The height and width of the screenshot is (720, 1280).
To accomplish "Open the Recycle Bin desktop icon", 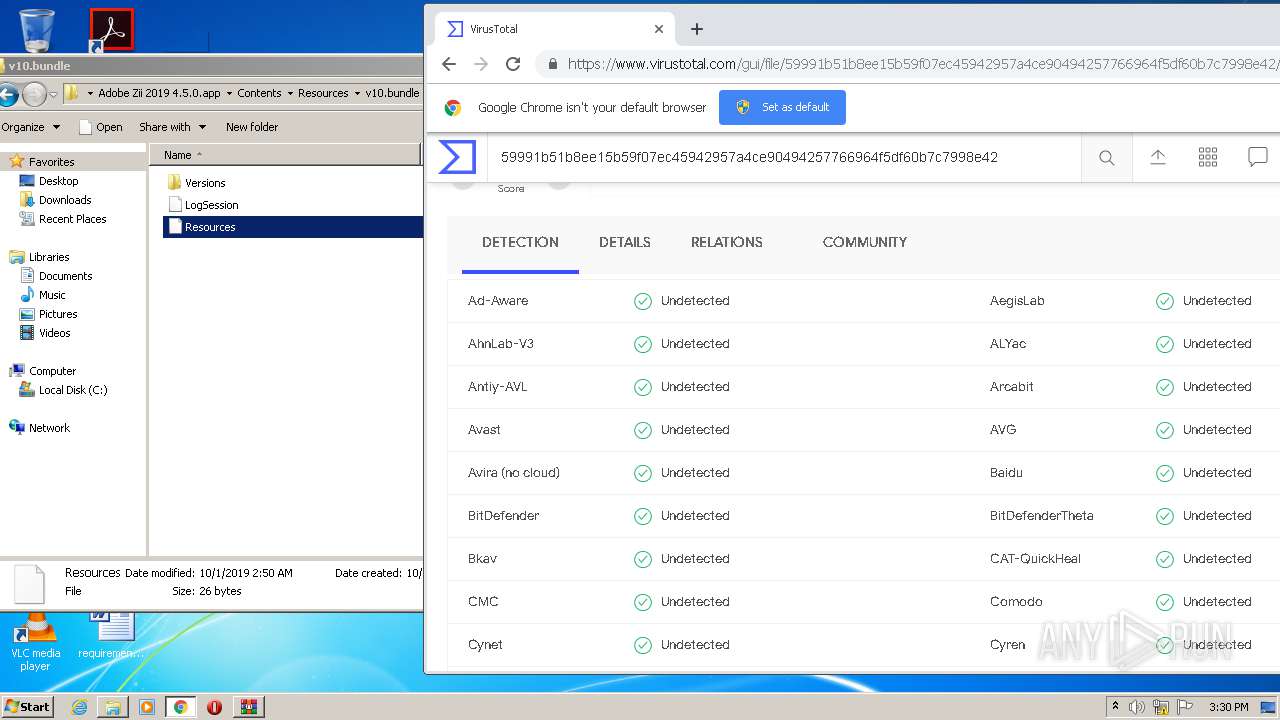I will coord(37,29).
